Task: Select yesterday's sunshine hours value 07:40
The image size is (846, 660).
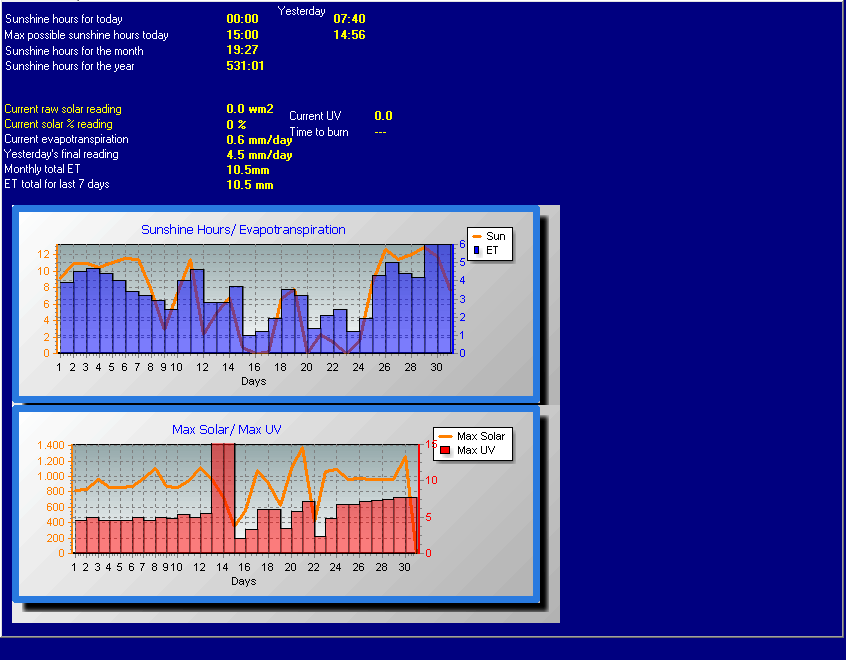Action: coord(349,19)
